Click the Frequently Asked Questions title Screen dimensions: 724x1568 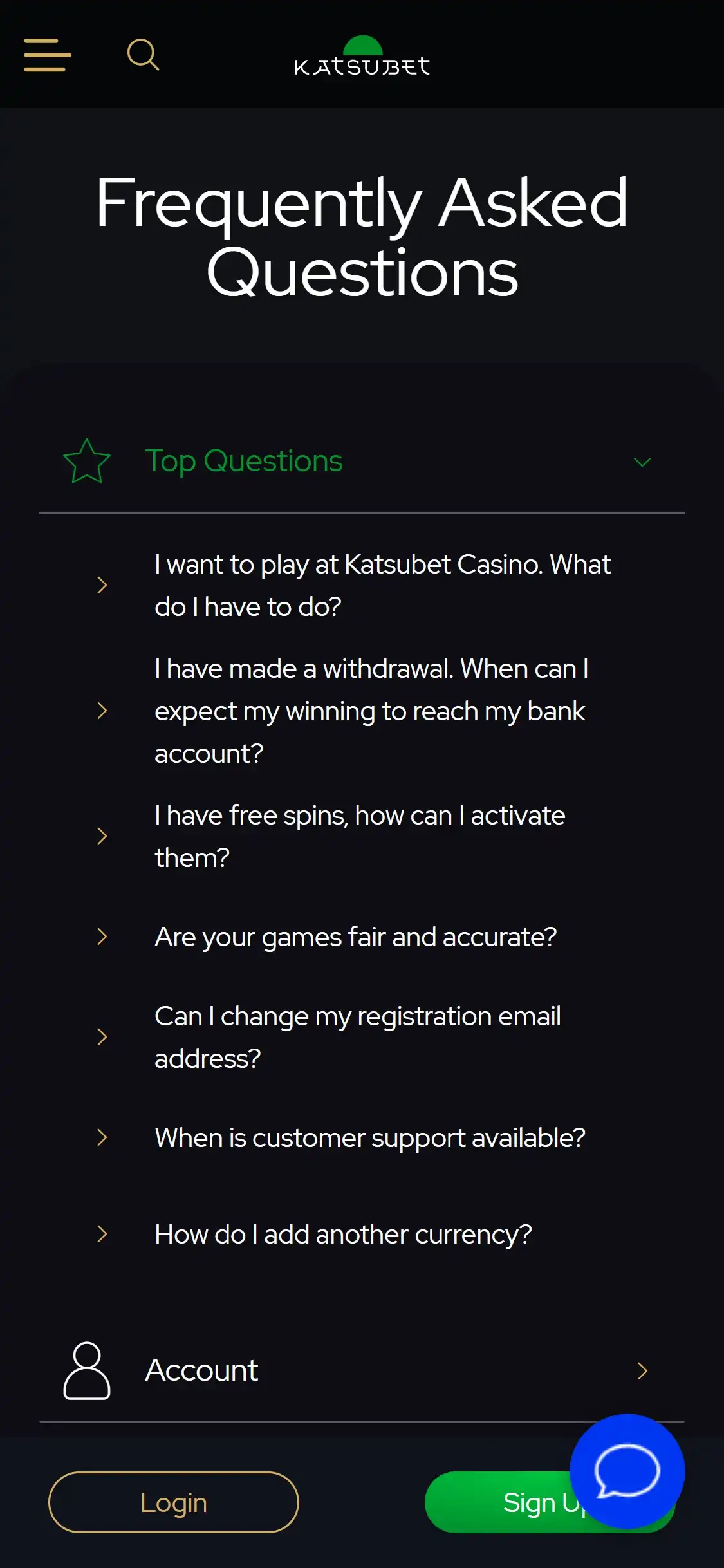[x=362, y=236]
